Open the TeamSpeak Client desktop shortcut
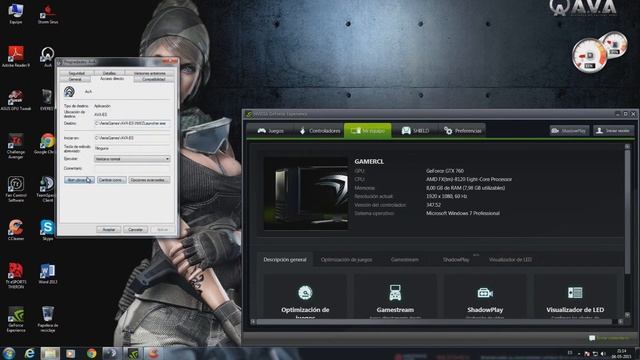The width and height of the screenshot is (640, 360). click(x=47, y=189)
